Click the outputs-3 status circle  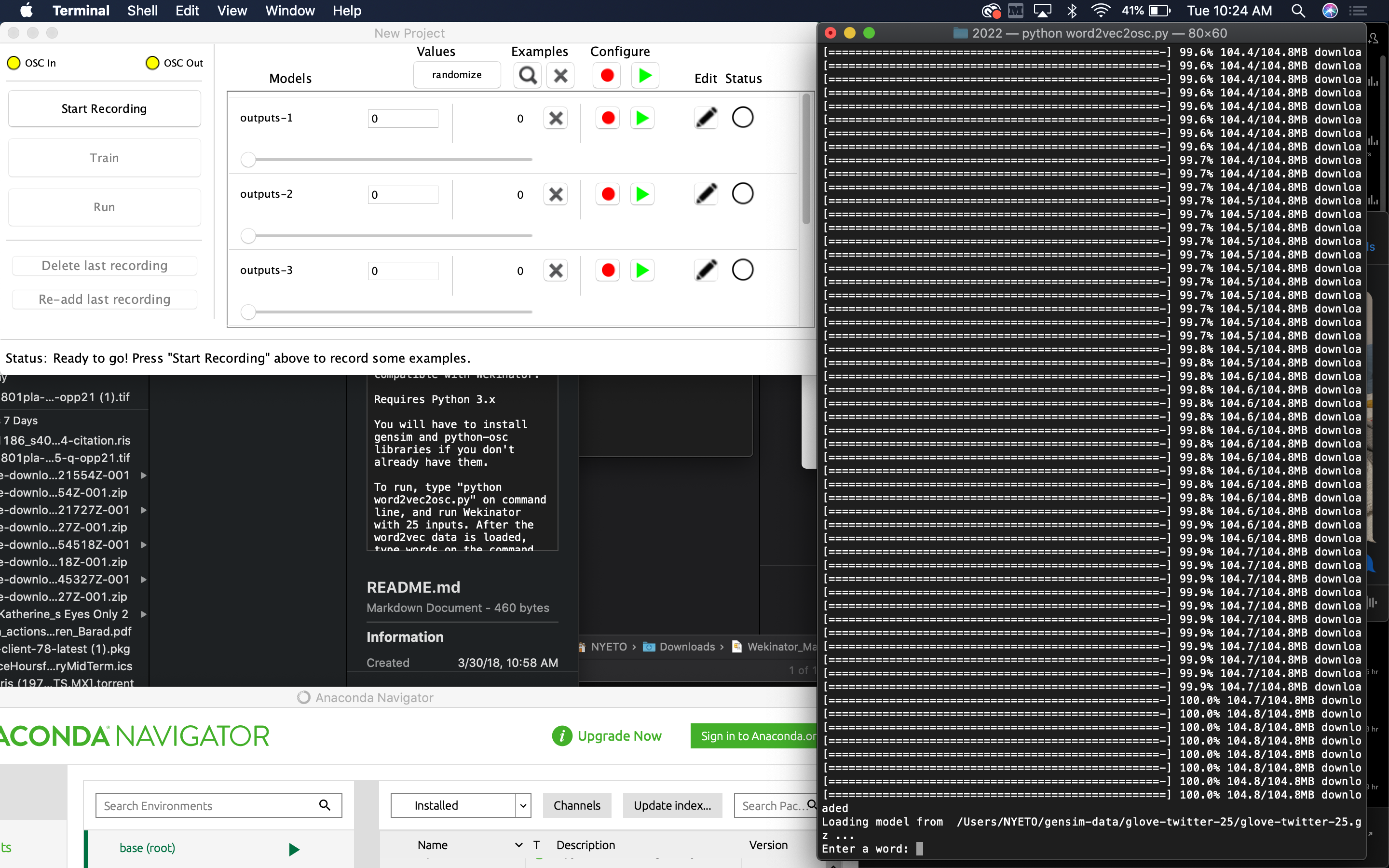743,270
